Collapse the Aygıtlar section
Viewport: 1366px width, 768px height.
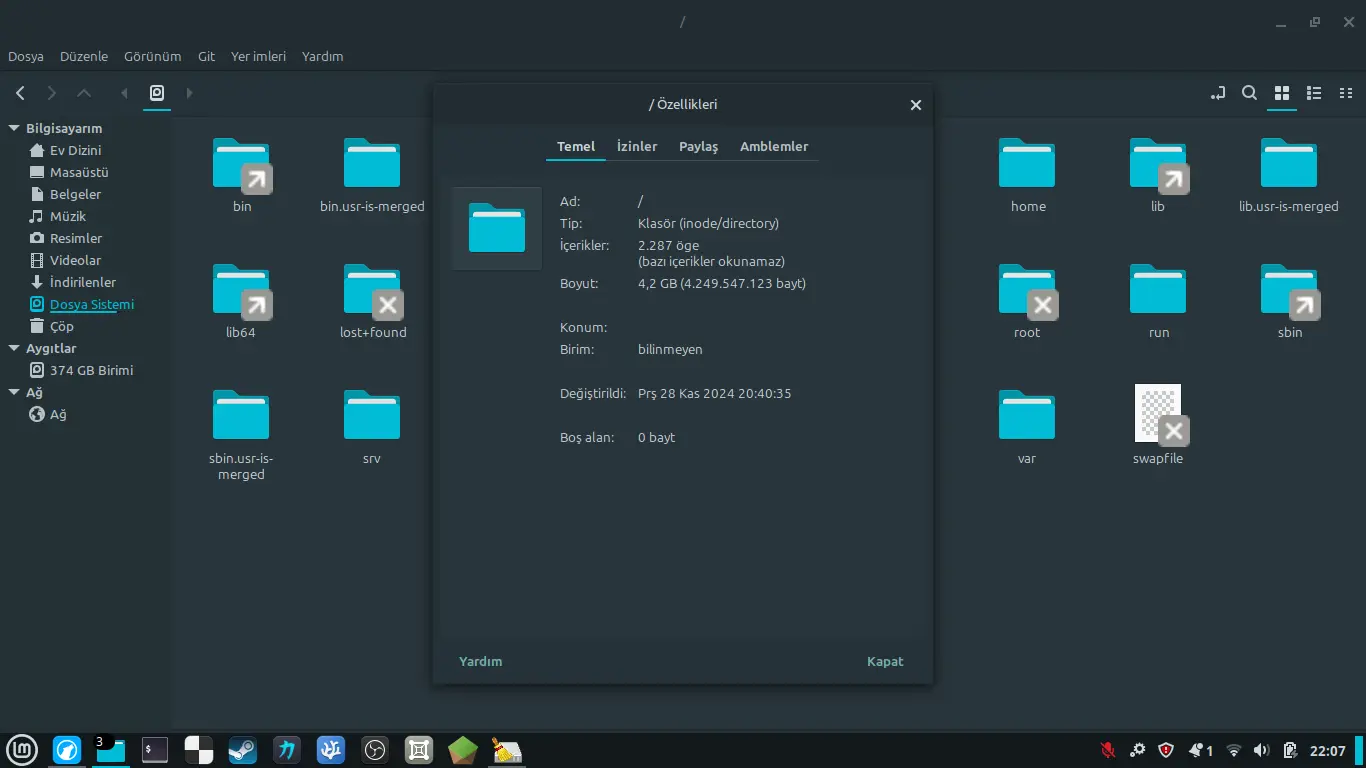14,348
